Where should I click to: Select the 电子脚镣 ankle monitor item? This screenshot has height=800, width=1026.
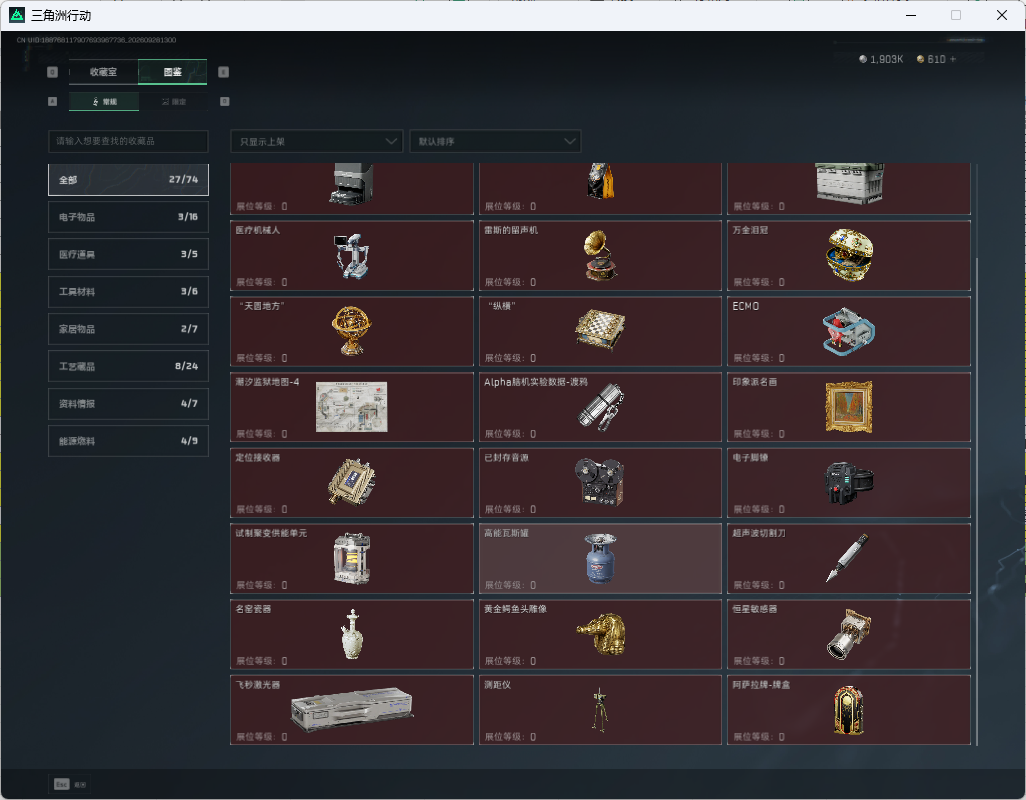[849, 483]
